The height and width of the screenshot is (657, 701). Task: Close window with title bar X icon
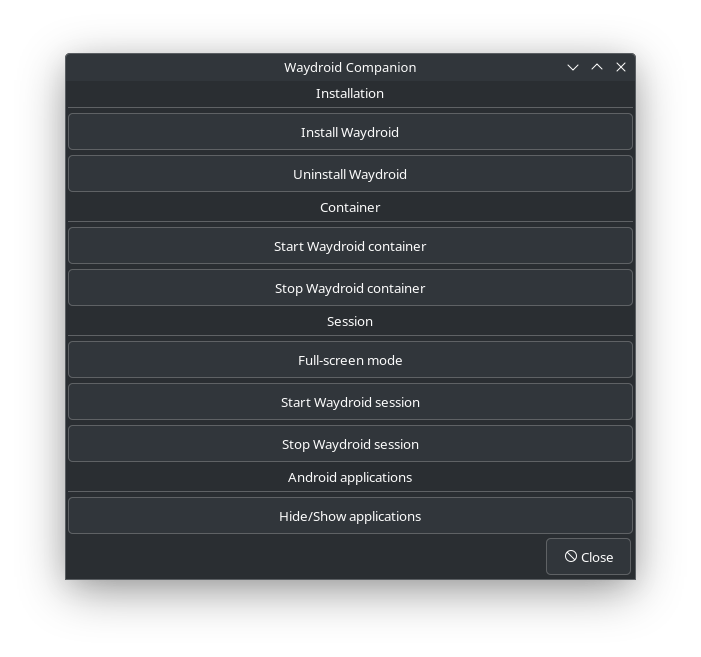point(621,67)
